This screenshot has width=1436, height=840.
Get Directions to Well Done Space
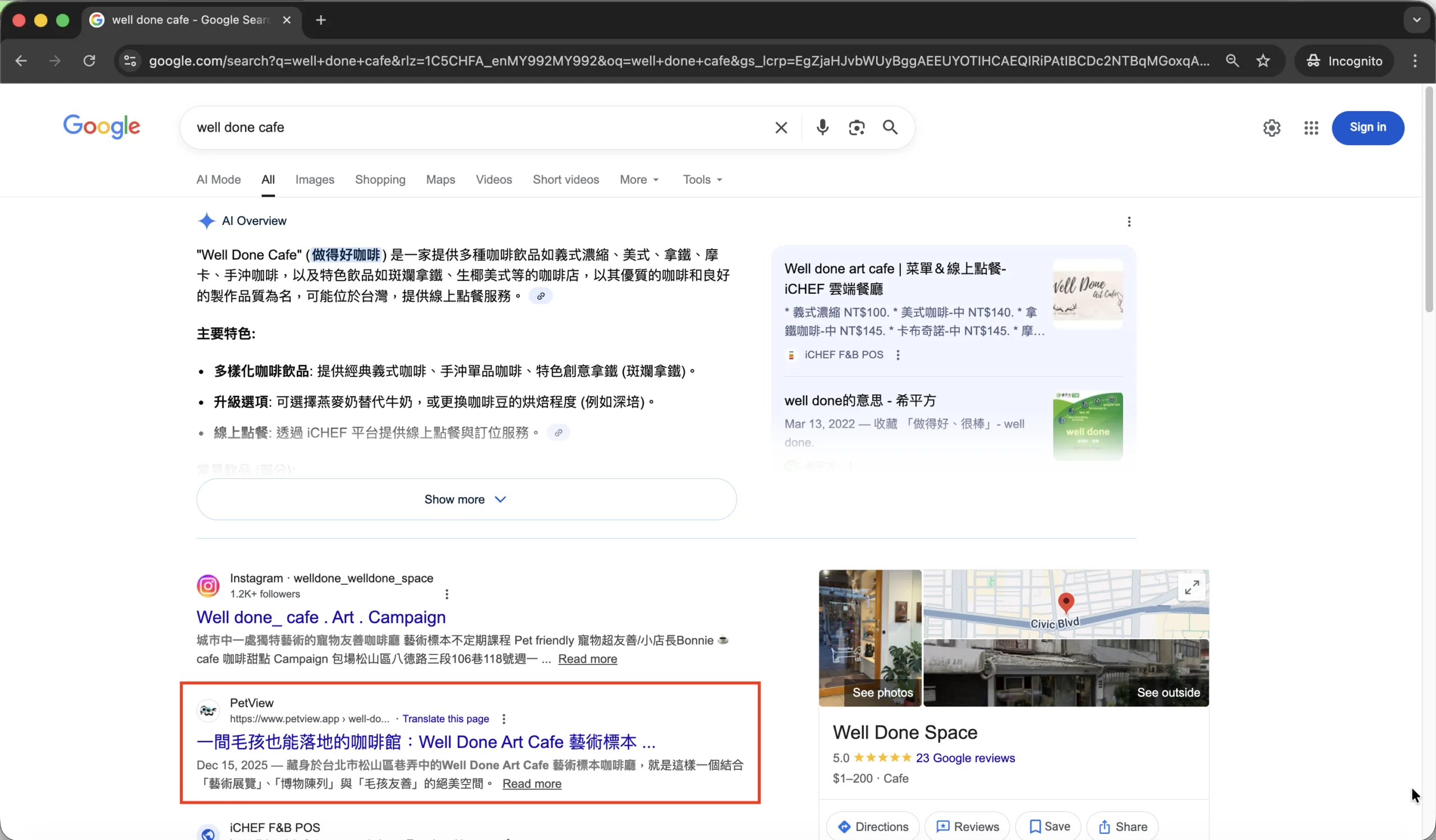[x=873, y=826]
